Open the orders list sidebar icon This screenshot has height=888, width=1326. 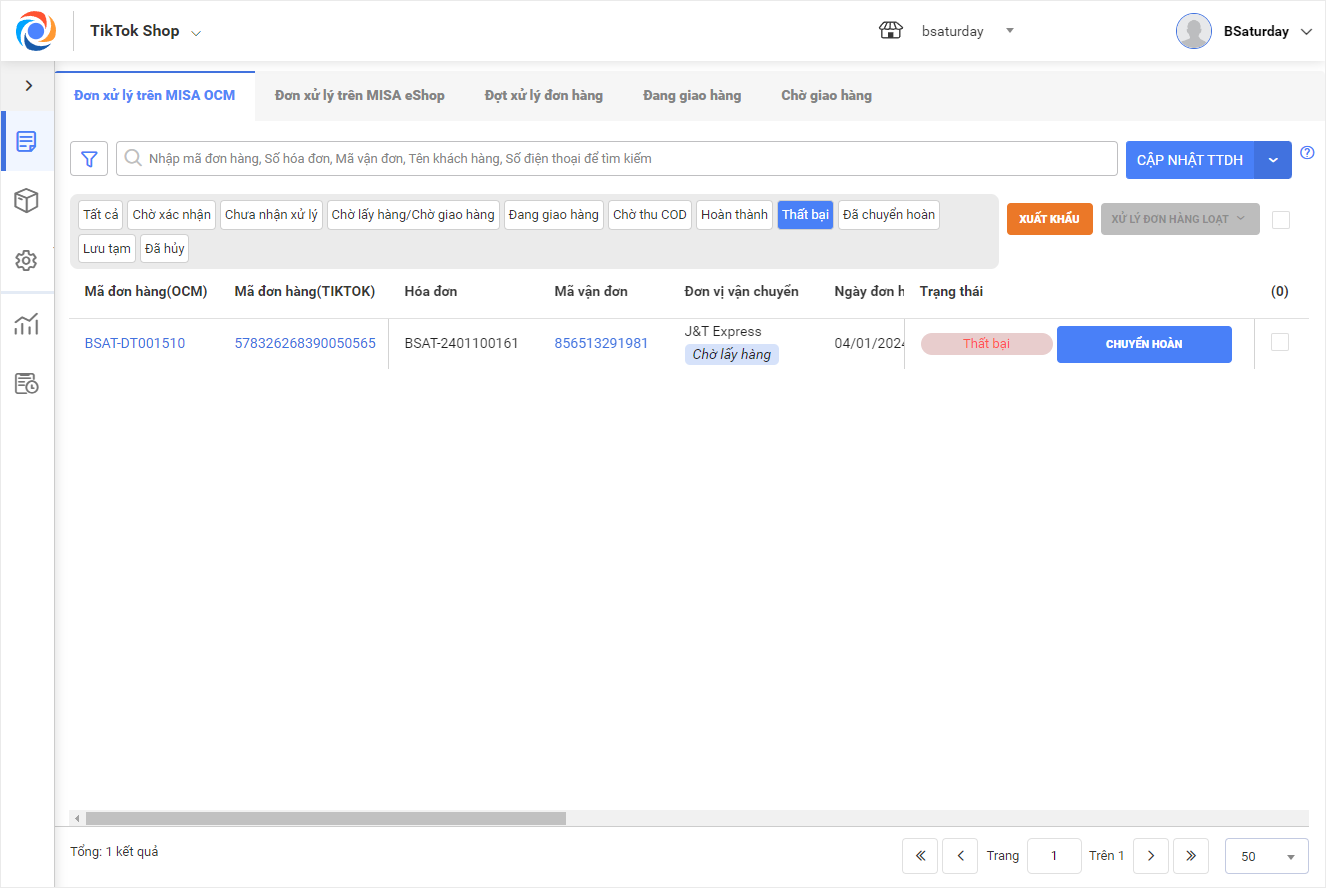tap(27, 142)
